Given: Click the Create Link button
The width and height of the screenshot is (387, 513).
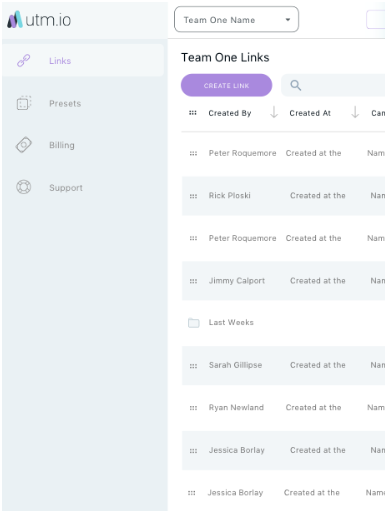Looking at the screenshot, I should [x=226, y=85].
